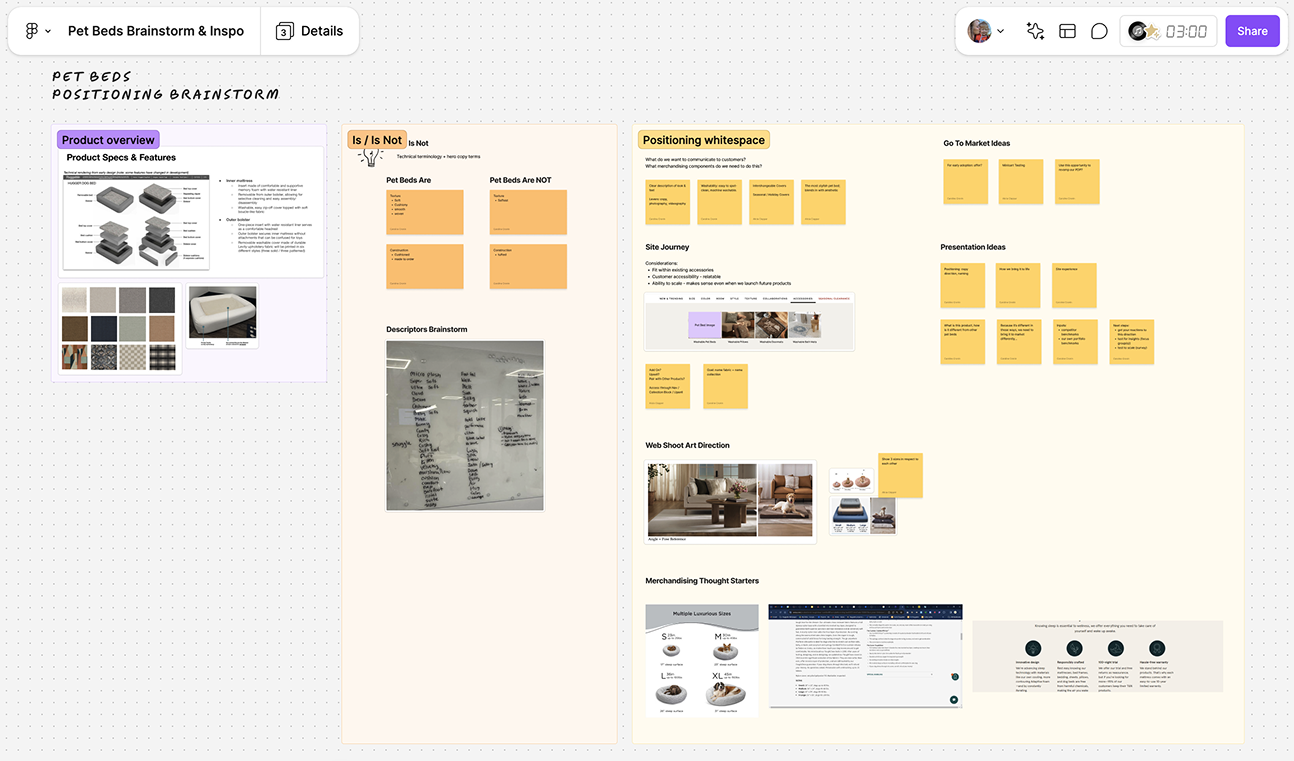Viewport: 1294px width, 761px height.
Task: Open templates with the layout grid icon
Action: (x=1067, y=31)
